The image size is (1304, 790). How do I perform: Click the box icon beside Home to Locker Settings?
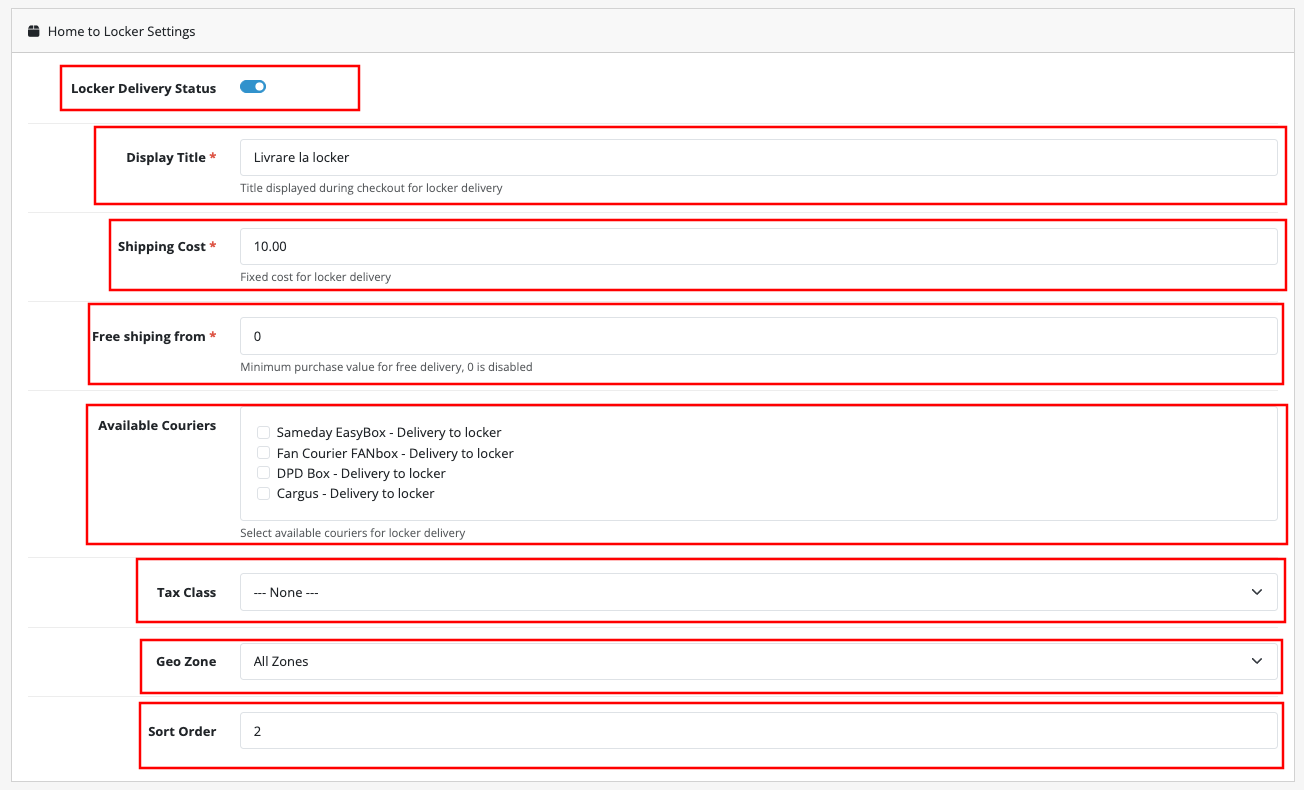point(34,31)
